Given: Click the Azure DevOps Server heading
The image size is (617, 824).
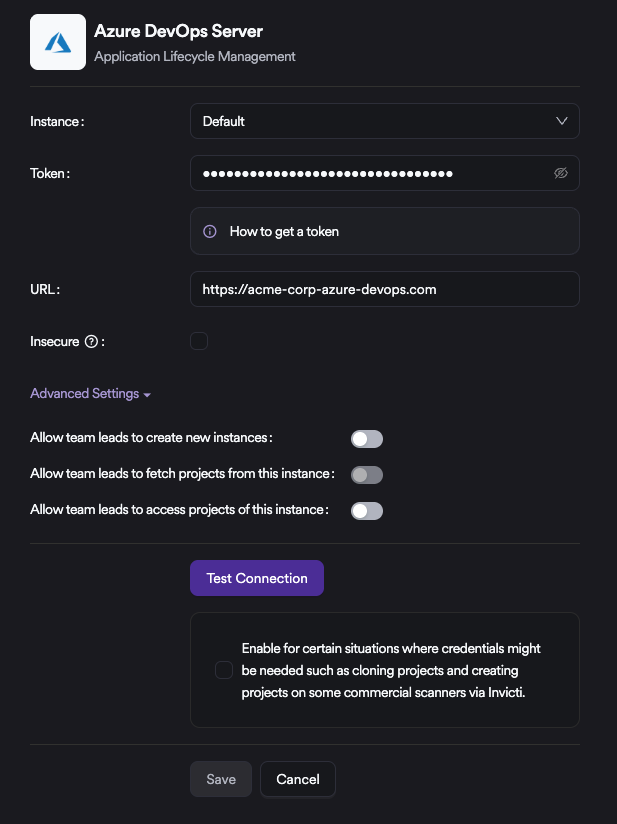Looking at the screenshot, I should coord(178,32).
